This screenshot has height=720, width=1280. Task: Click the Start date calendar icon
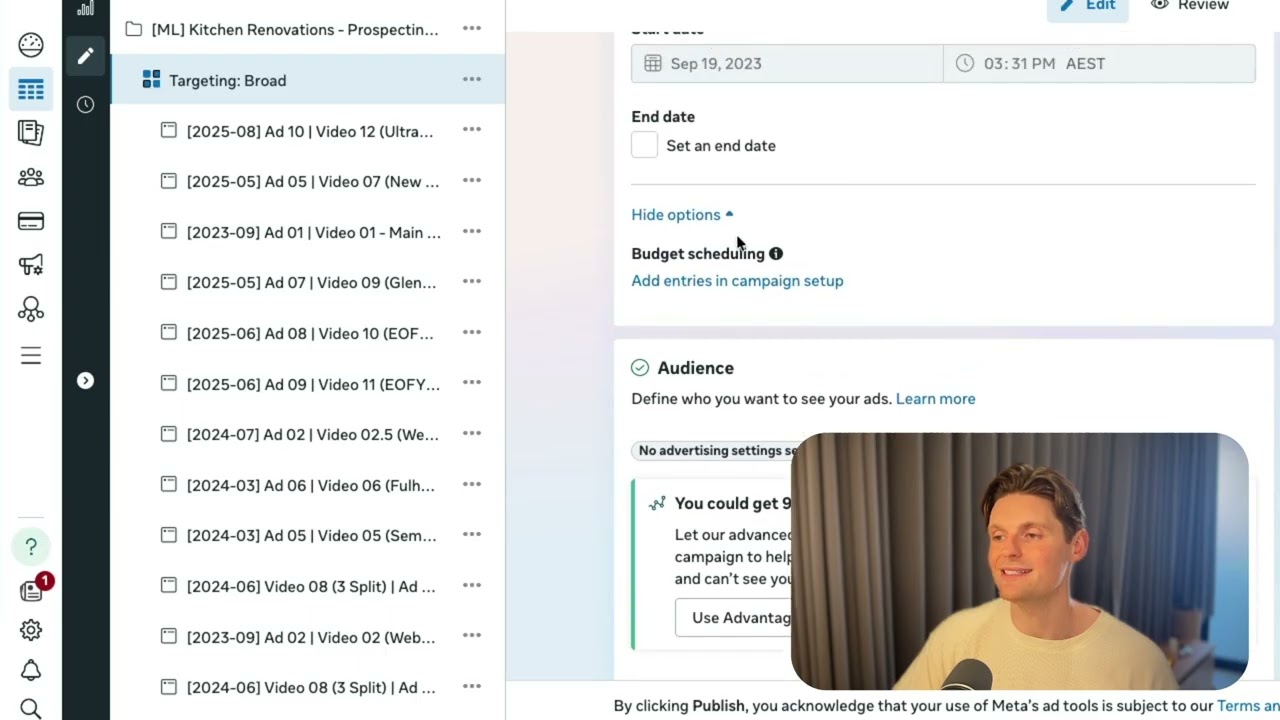click(653, 63)
